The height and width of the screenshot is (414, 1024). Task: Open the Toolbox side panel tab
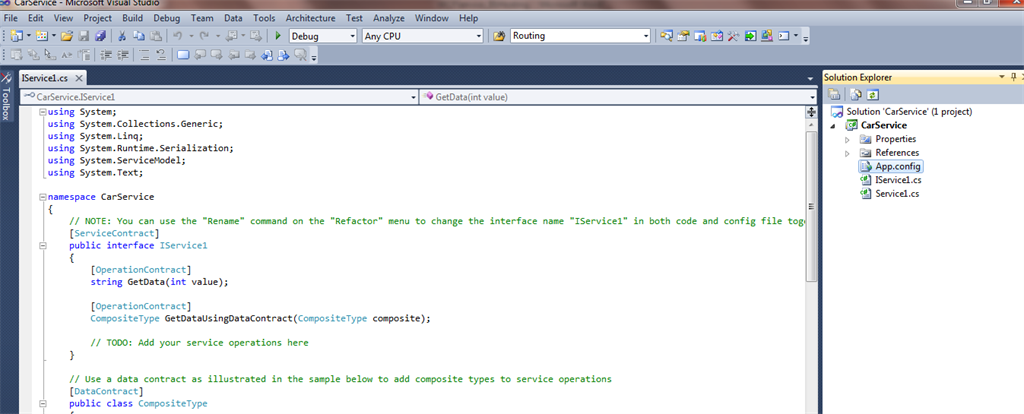click(6, 97)
